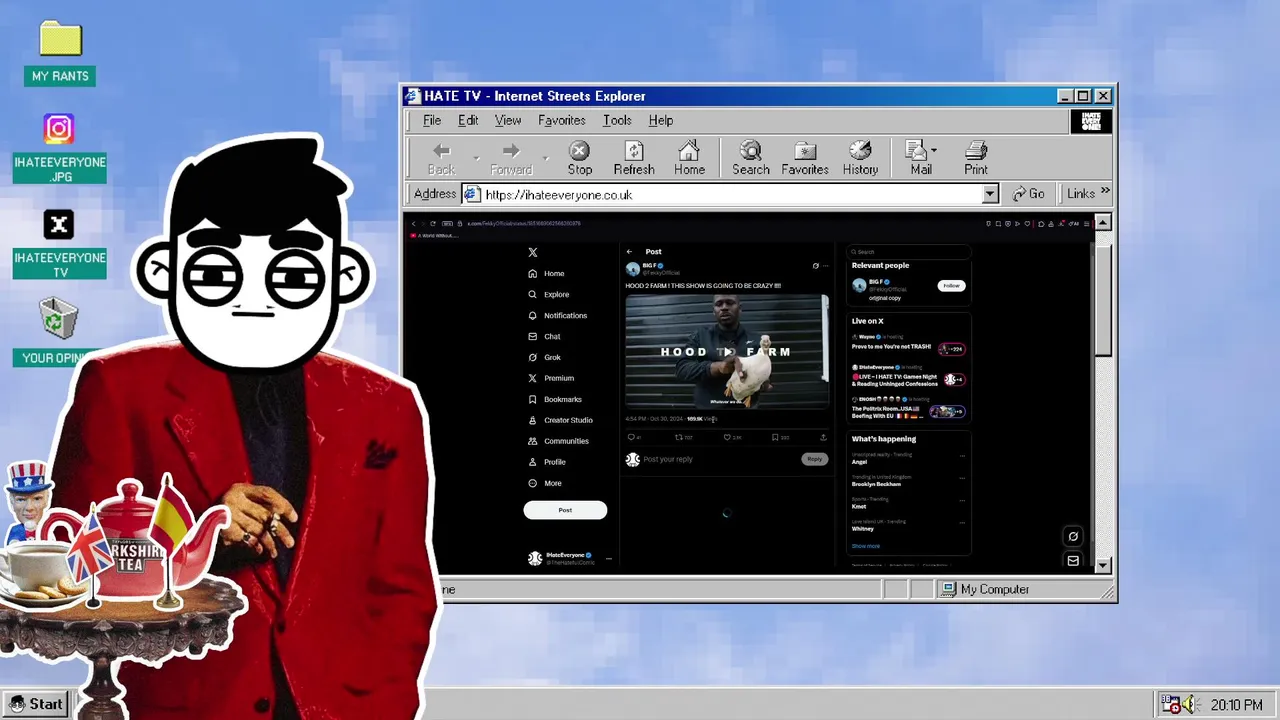Open Home in the X sidebar
Viewport: 1280px width, 720px height.
[x=546, y=273]
